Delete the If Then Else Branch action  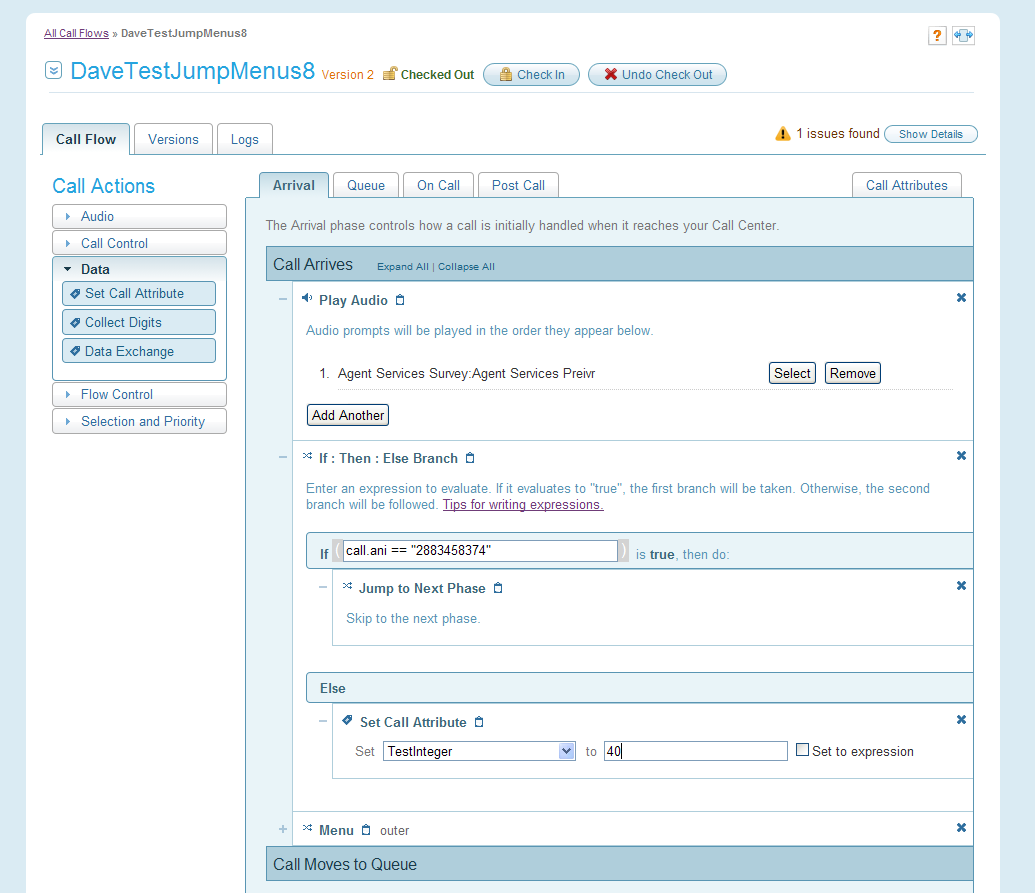(961, 456)
